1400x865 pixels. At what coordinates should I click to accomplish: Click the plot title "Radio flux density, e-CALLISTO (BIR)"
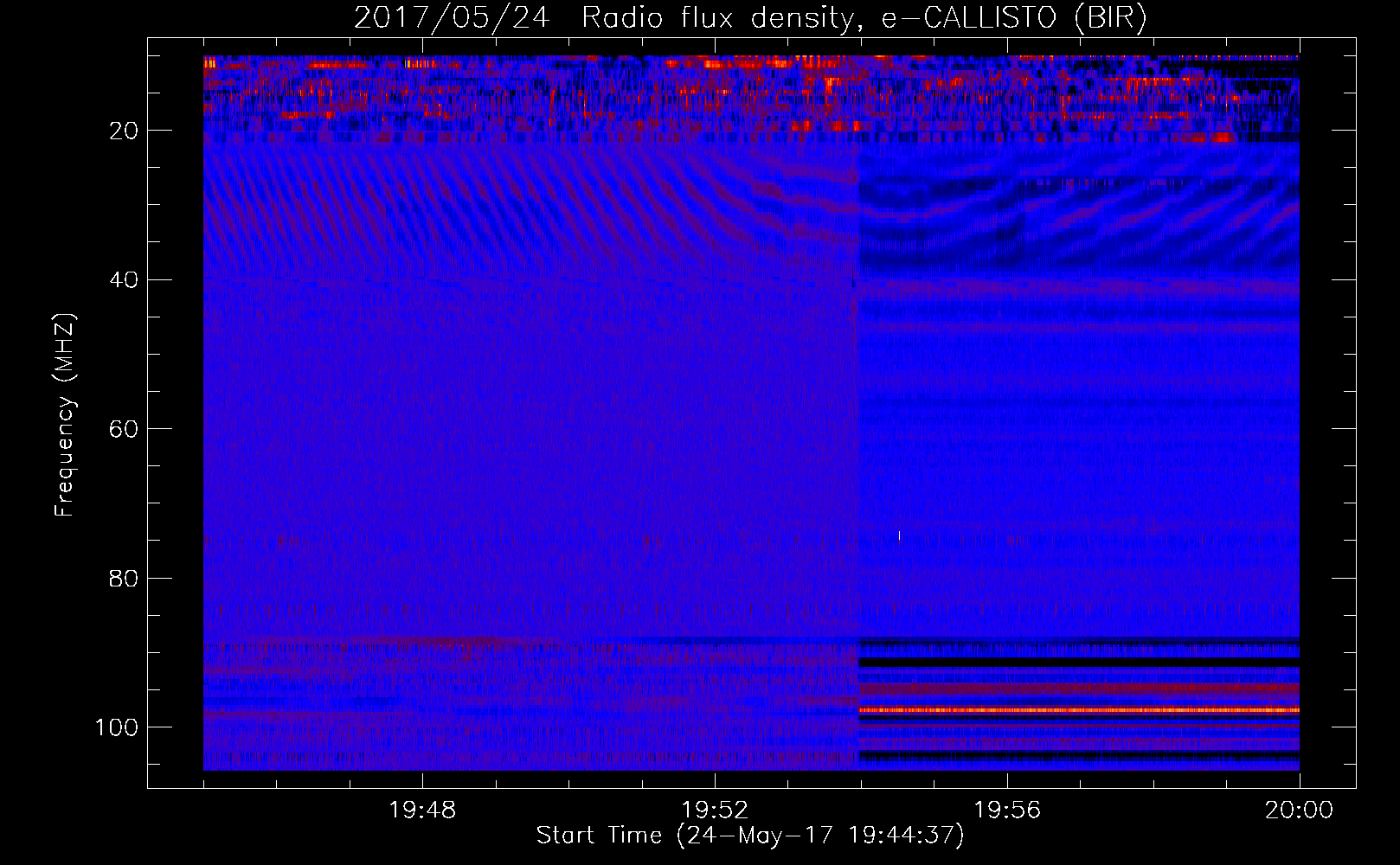864,19
